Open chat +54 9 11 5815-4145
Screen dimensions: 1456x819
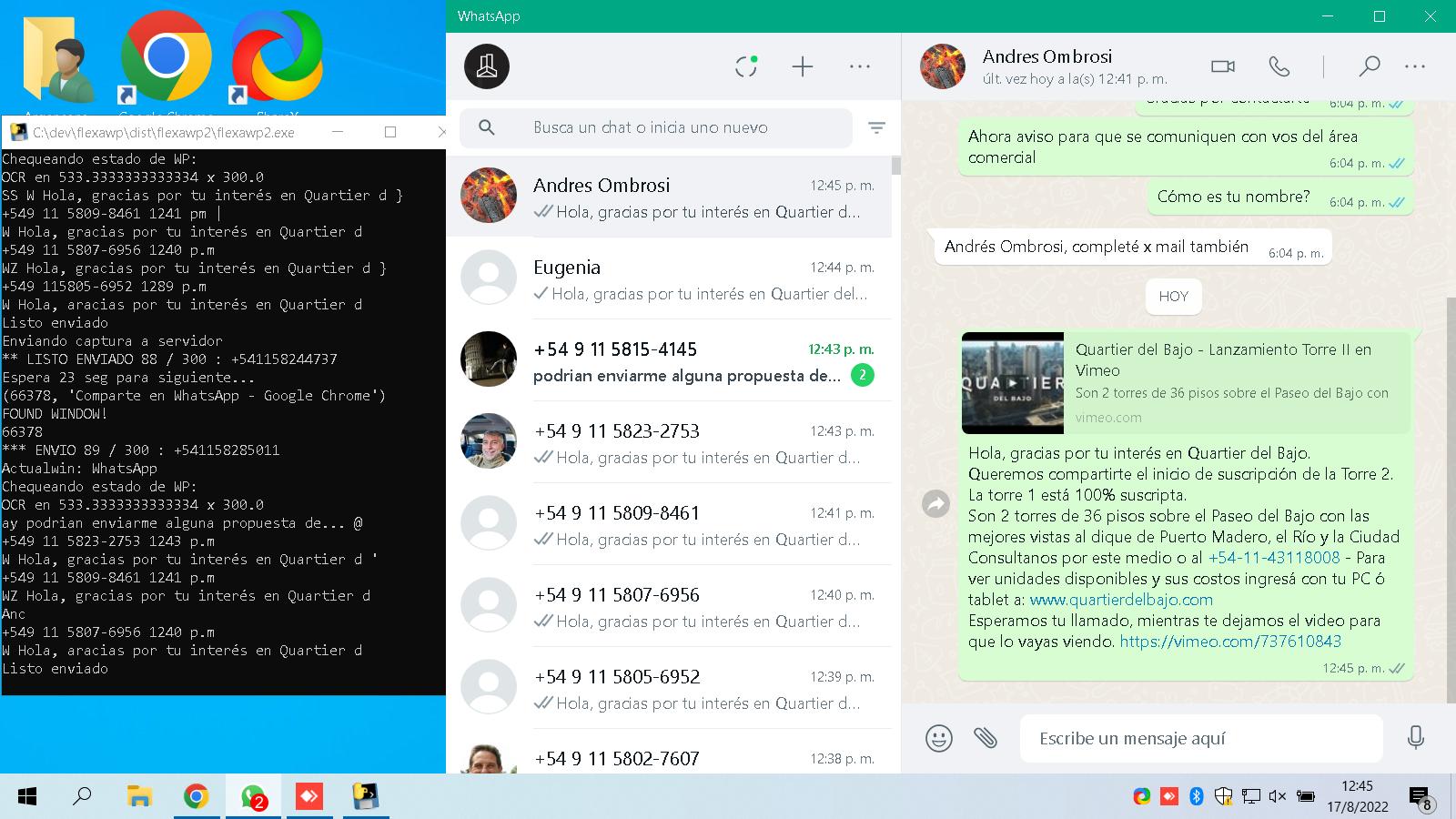(669, 360)
